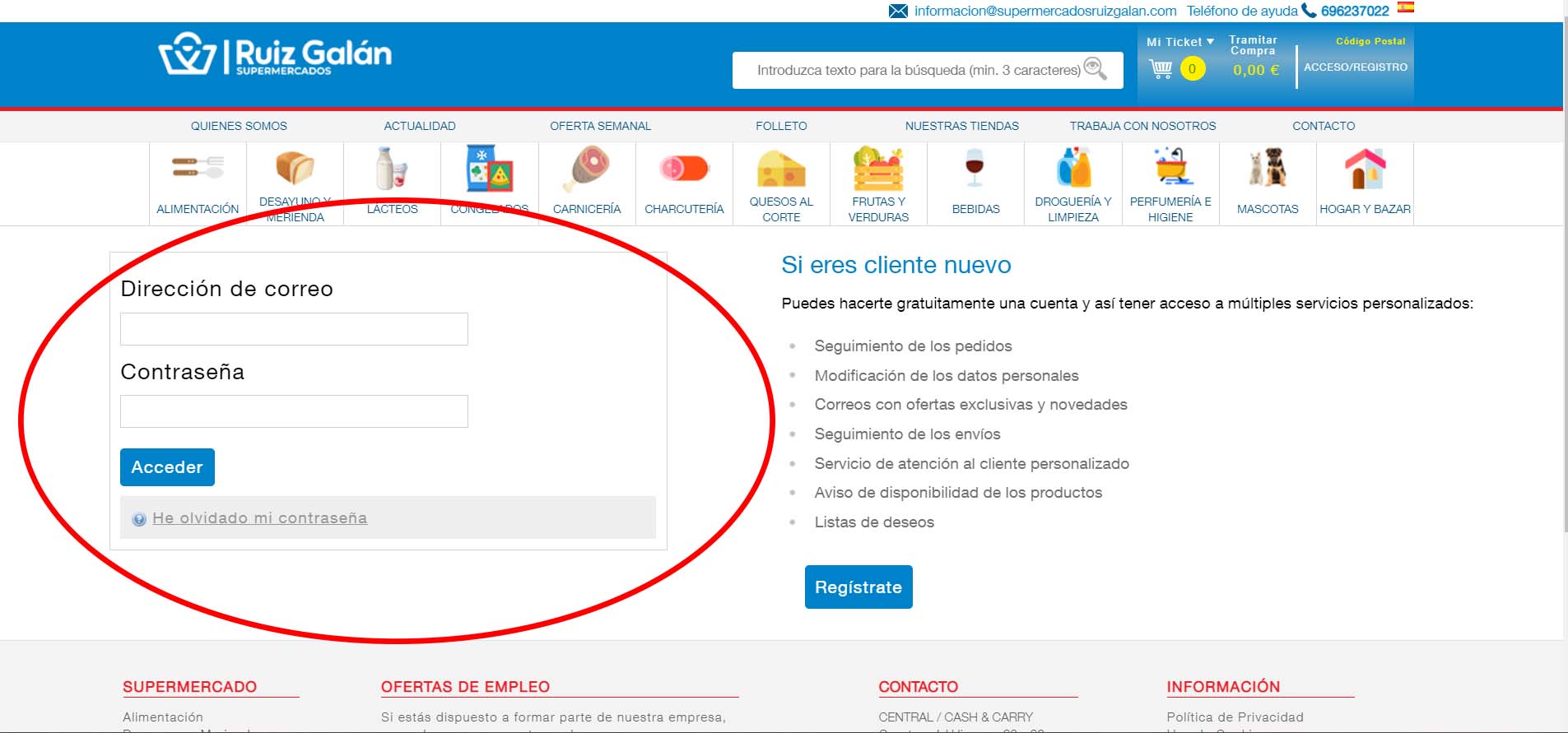Open Trabaja con Nosotros menu item
Image resolution: width=1568 pixels, height=733 pixels.
(x=1142, y=126)
